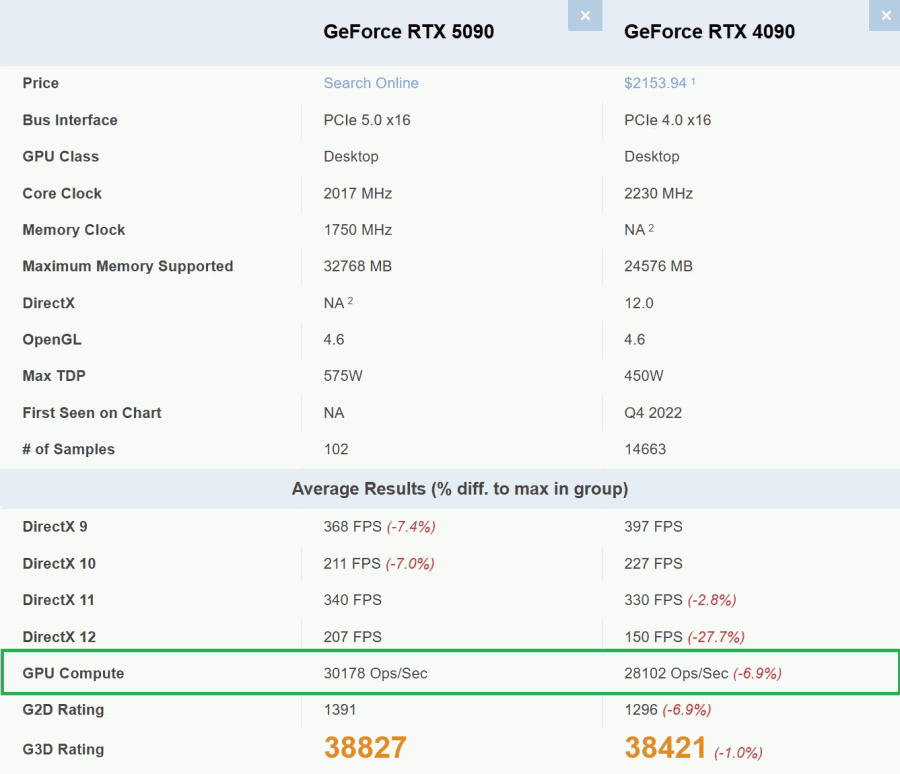
Task: Select the DirectX 11 row label
Action: coord(59,600)
